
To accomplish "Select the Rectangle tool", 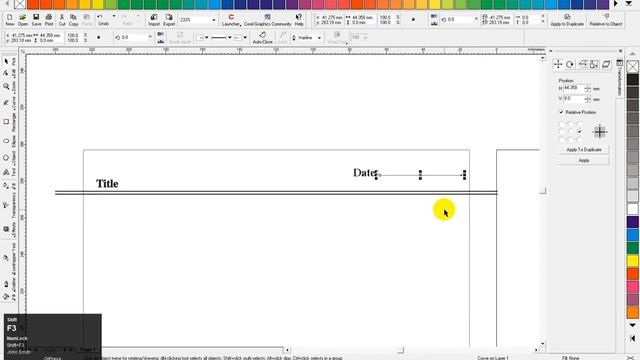I will (x=6, y=122).
